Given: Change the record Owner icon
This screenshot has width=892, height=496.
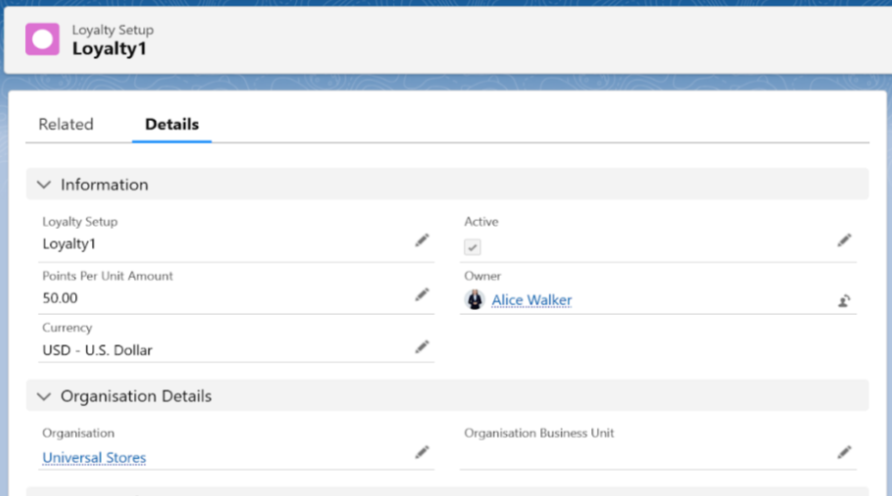Looking at the screenshot, I should pyautogui.click(x=844, y=300).
